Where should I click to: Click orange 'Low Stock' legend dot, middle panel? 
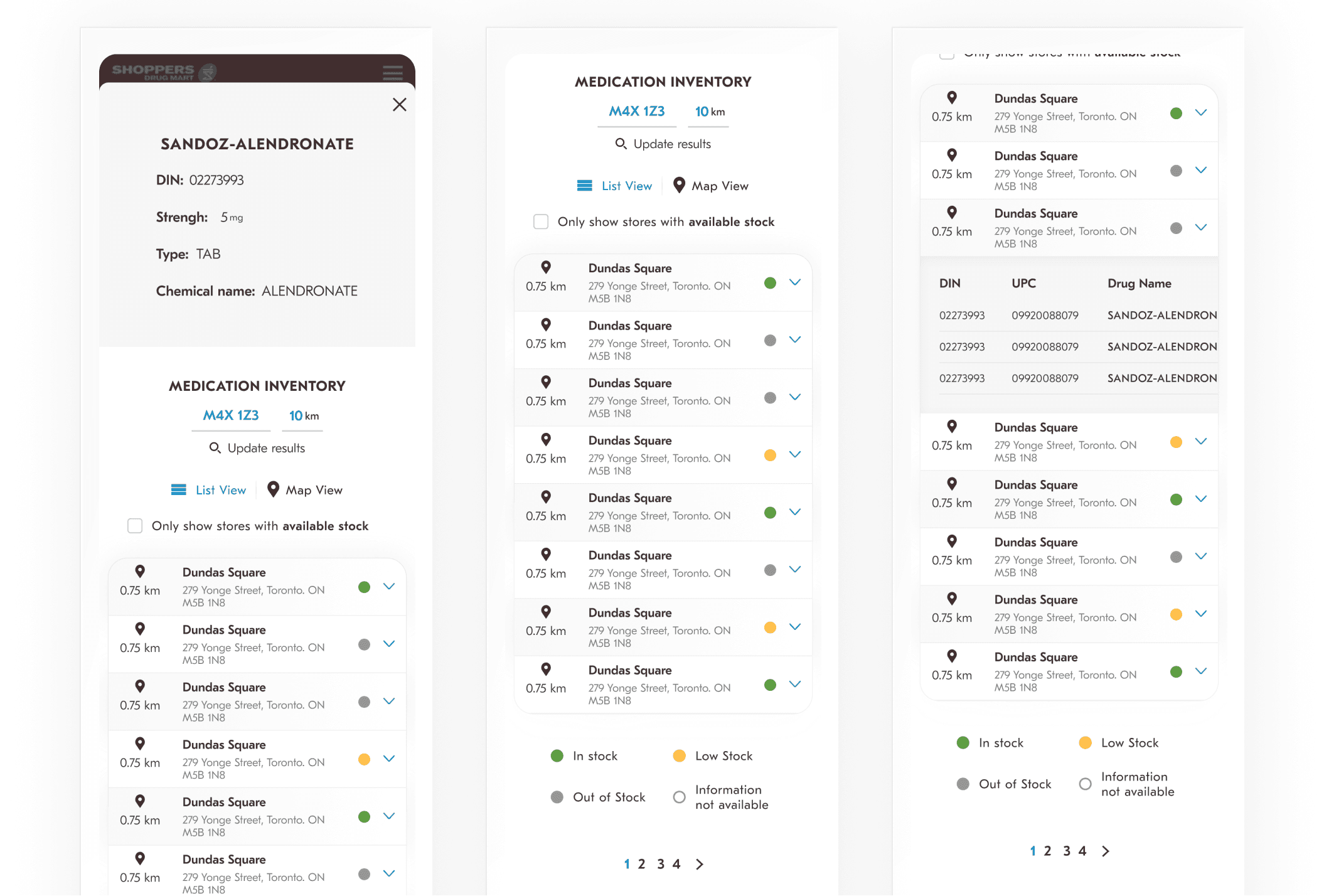(679, 756)
